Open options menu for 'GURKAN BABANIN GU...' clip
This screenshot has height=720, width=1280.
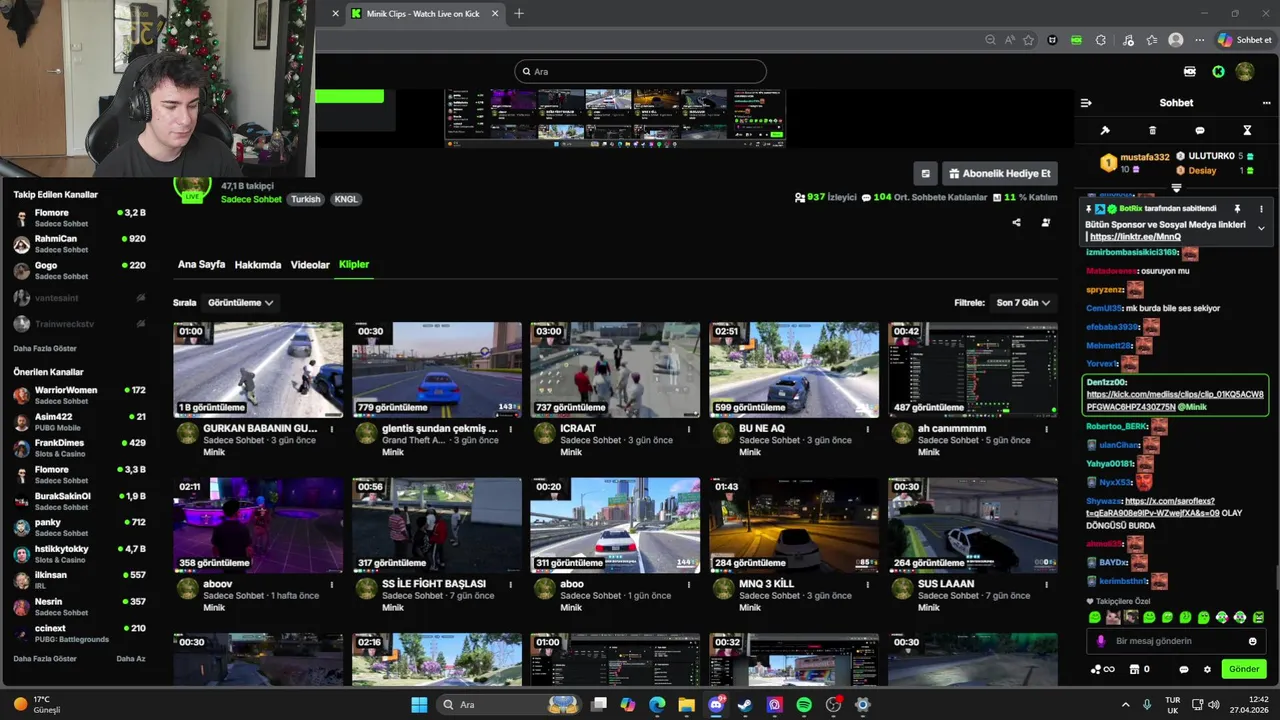point(332,429)
